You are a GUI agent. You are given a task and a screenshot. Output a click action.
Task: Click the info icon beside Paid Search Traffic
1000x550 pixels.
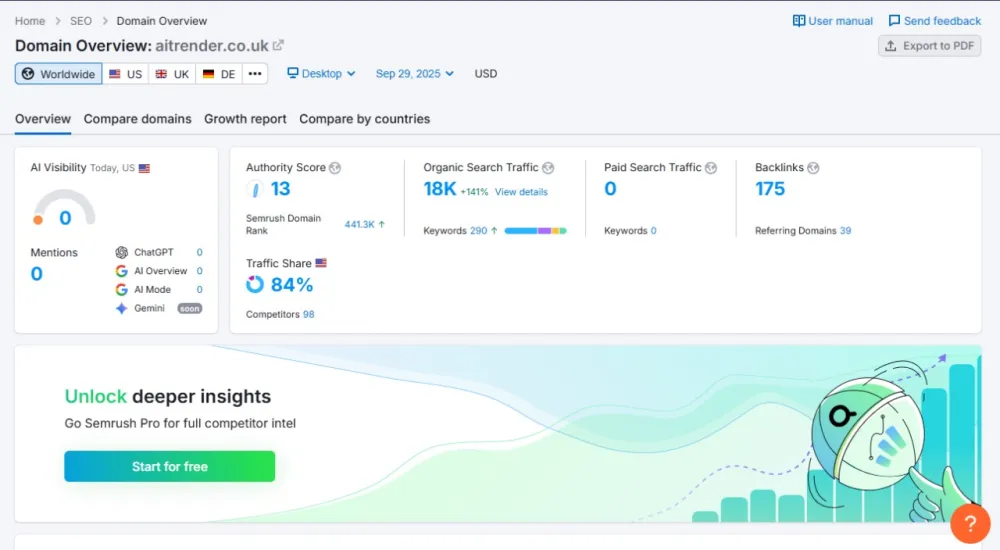[711, 168]
